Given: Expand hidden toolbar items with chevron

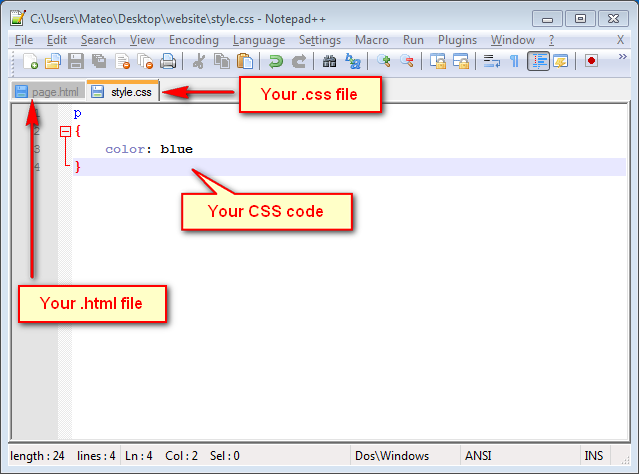Looking at the screenshot, I should point(622,56).
